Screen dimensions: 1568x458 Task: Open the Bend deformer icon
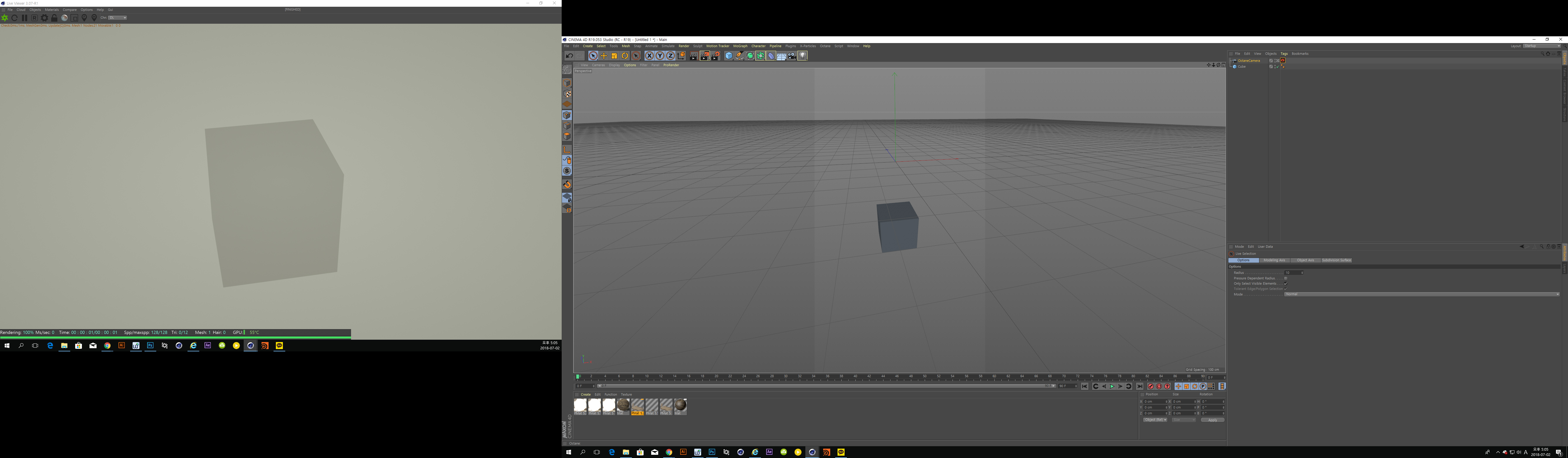[771, 56]
